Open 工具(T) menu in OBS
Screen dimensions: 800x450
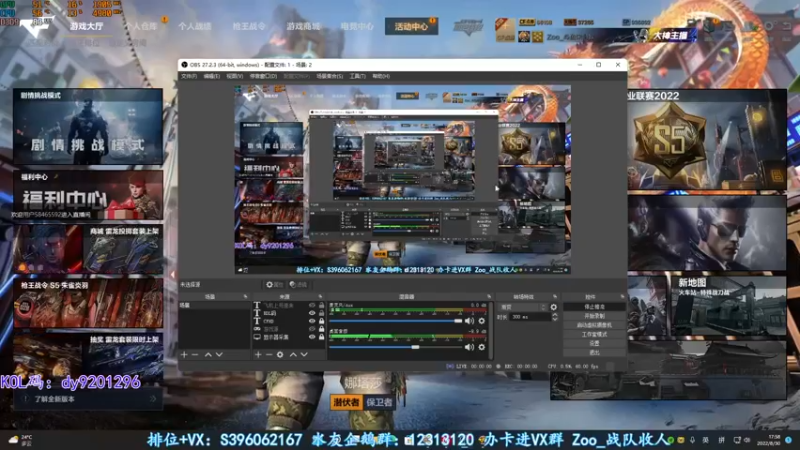(x=358, y=76)
